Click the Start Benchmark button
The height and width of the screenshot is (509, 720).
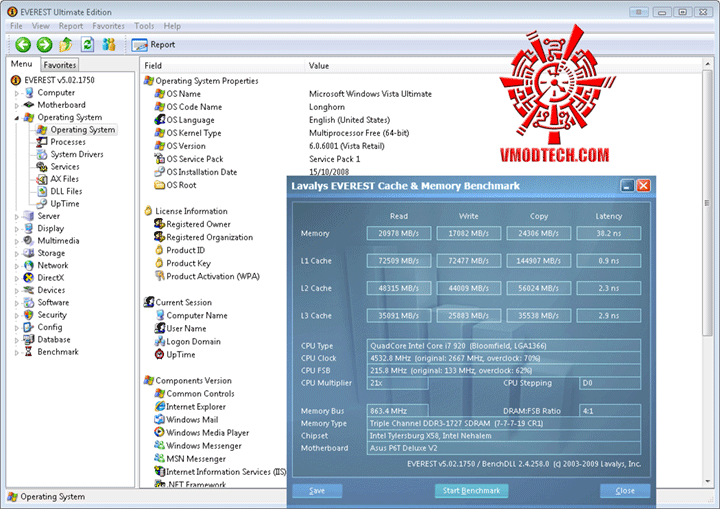471,491
